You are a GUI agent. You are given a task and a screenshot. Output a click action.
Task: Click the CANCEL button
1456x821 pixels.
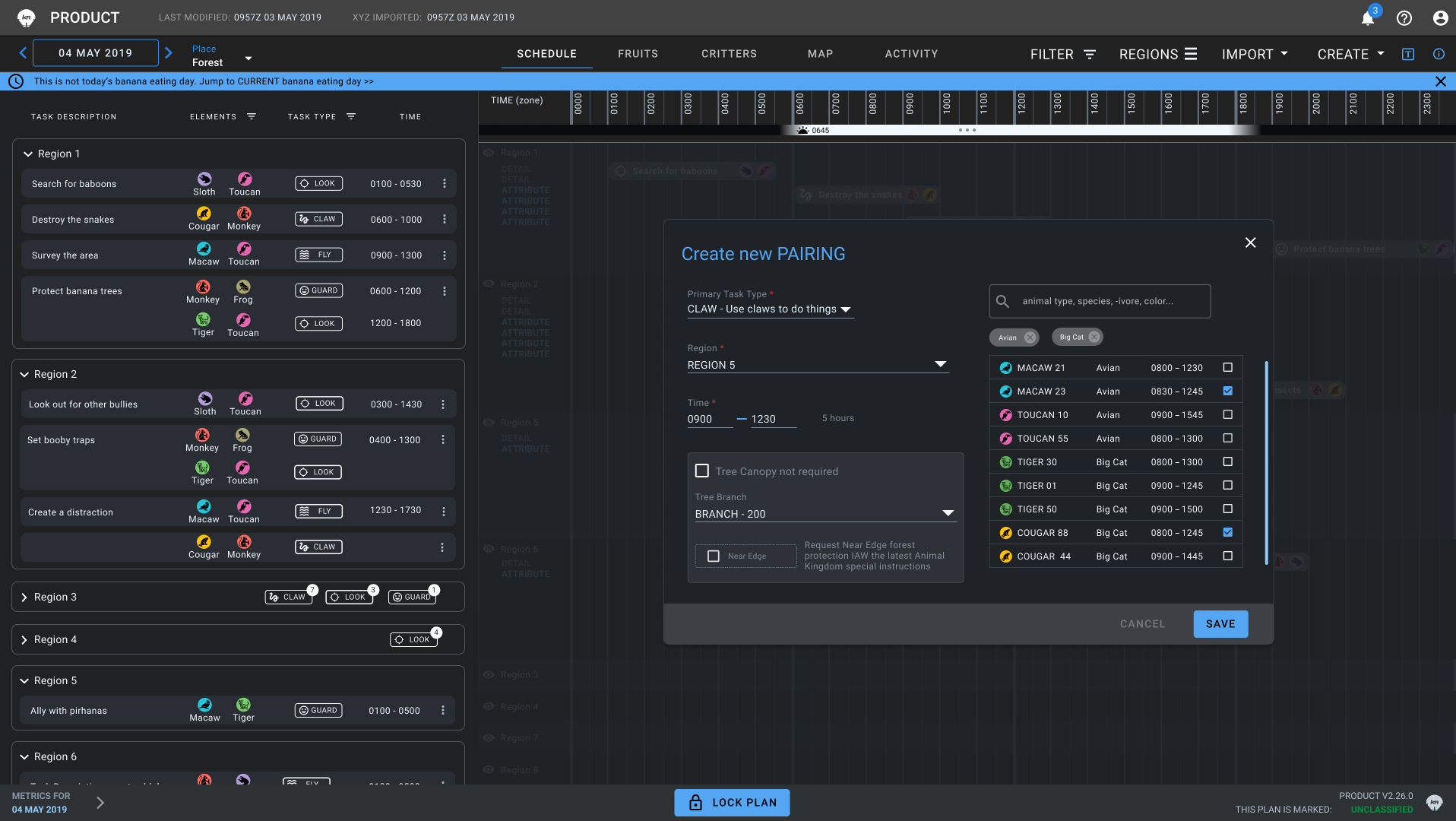(x=1142, y=623)
